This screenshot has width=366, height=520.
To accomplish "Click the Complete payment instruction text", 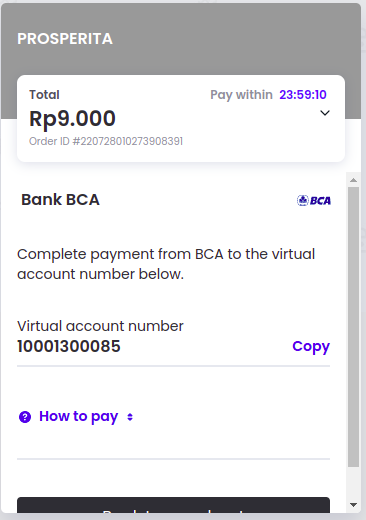I will (166, 264).
